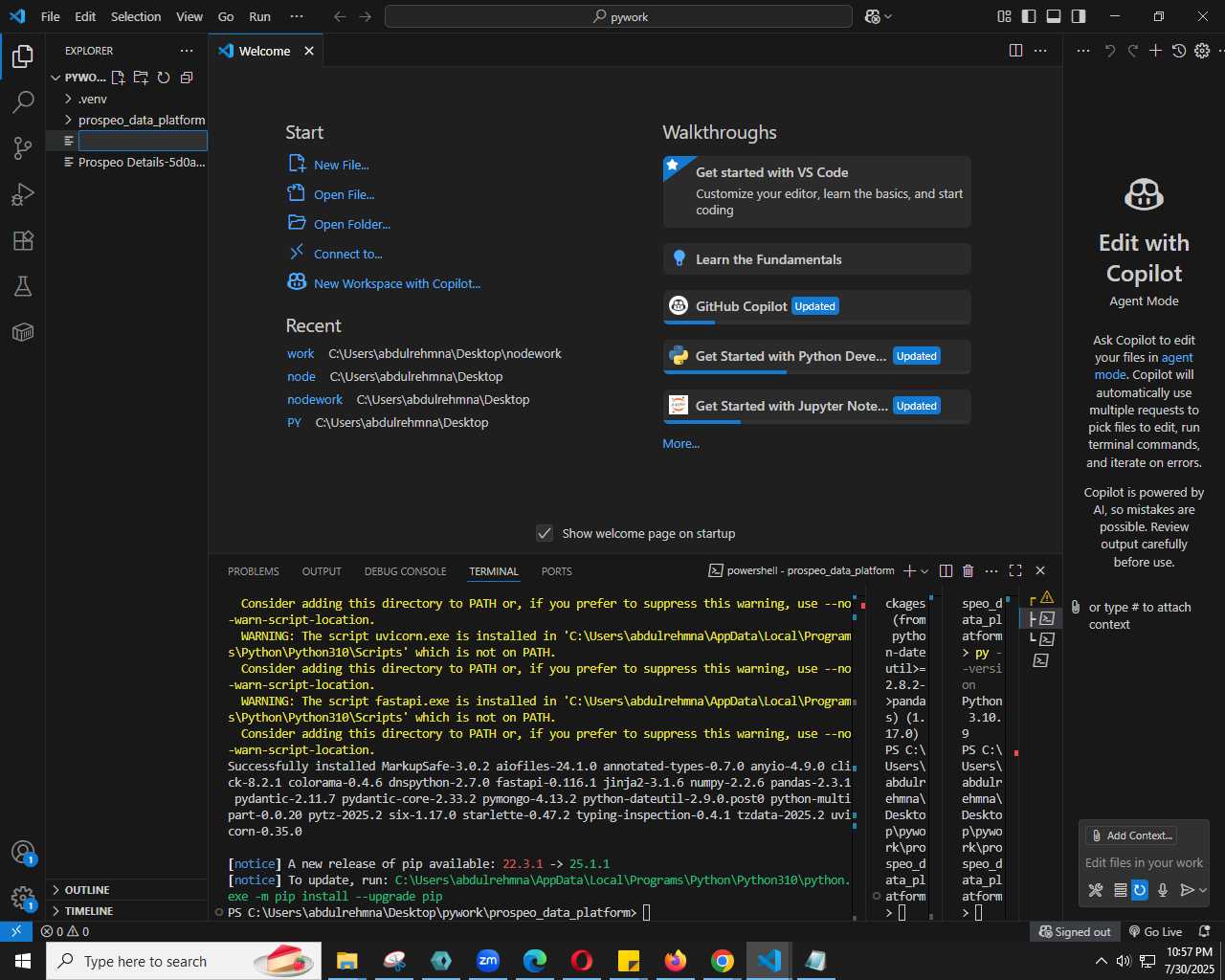Click the Customize Layout icon in title bar
The width and height of the screenshot is (1225, 980).
pos(1004,16)
